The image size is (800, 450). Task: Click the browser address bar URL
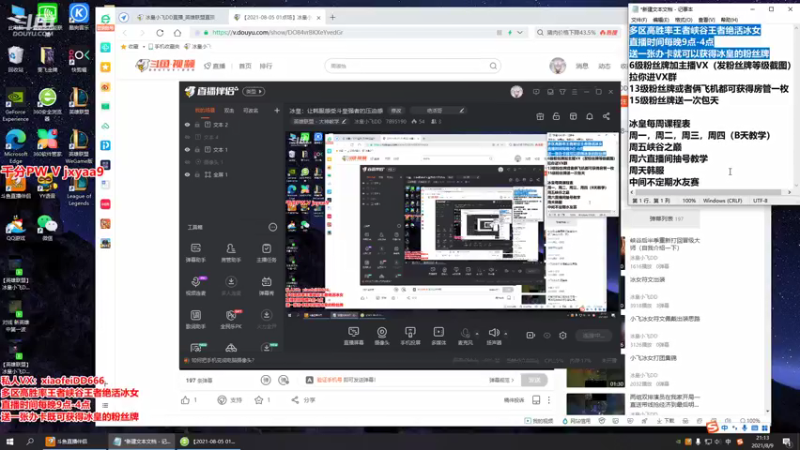coord(278,33)
